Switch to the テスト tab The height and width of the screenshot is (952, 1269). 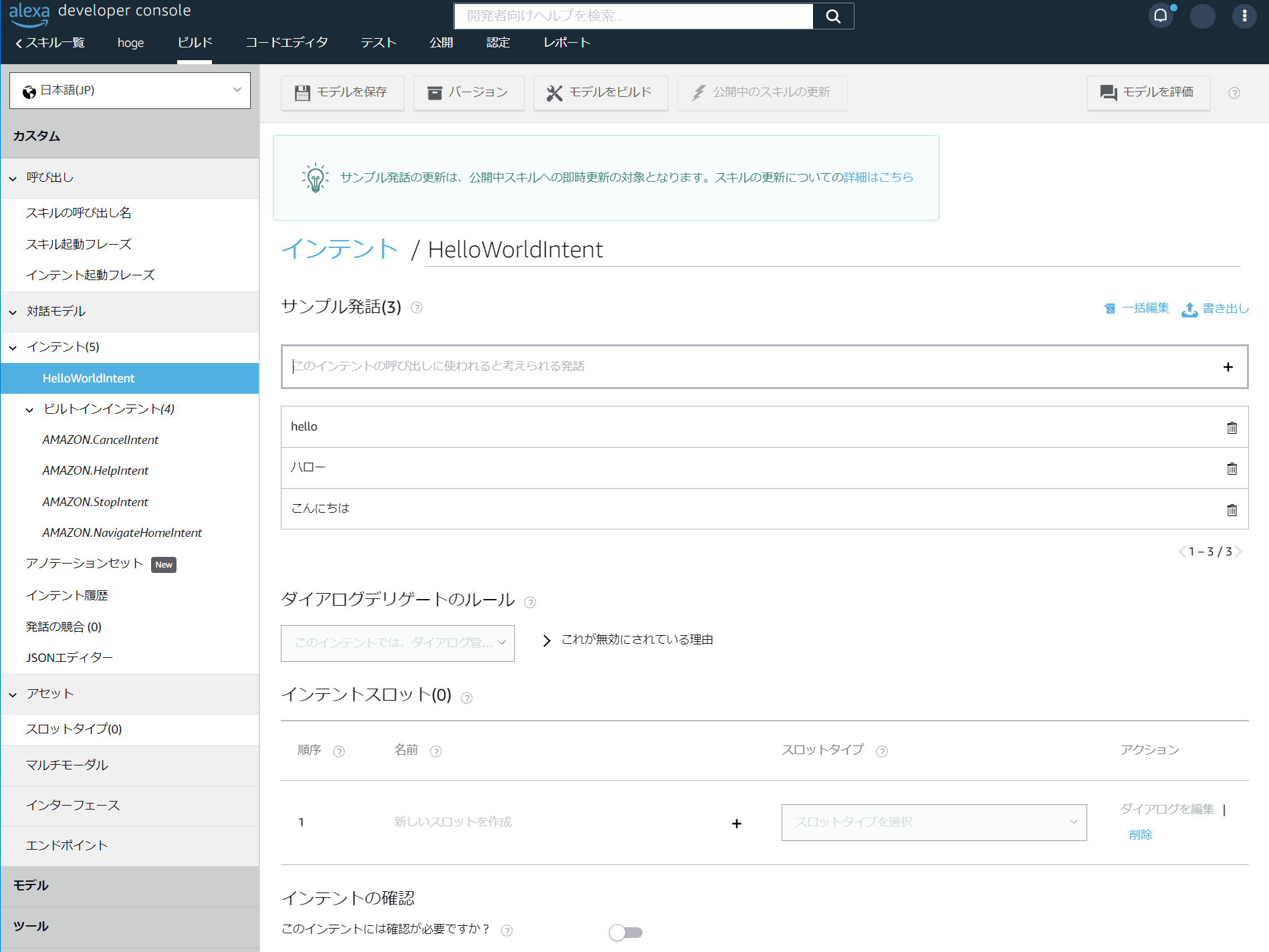(x=378, y=43)
